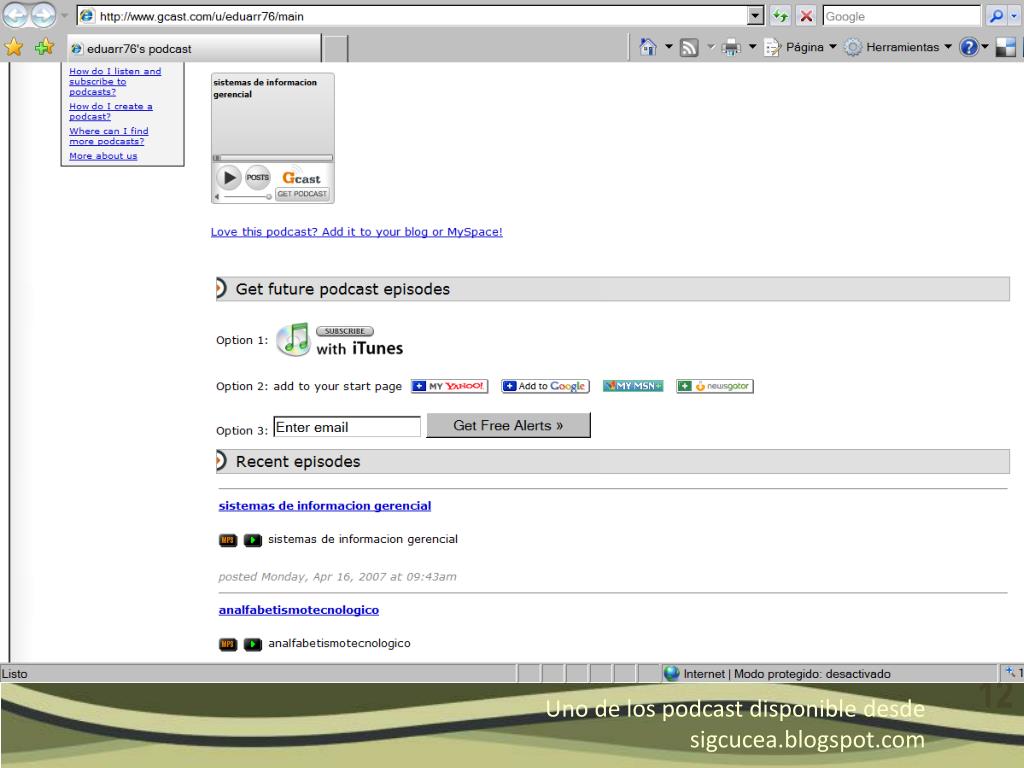Open How do I create a podcast link
This screenshot has width=1024, height=768.
(x=111, y=112)
